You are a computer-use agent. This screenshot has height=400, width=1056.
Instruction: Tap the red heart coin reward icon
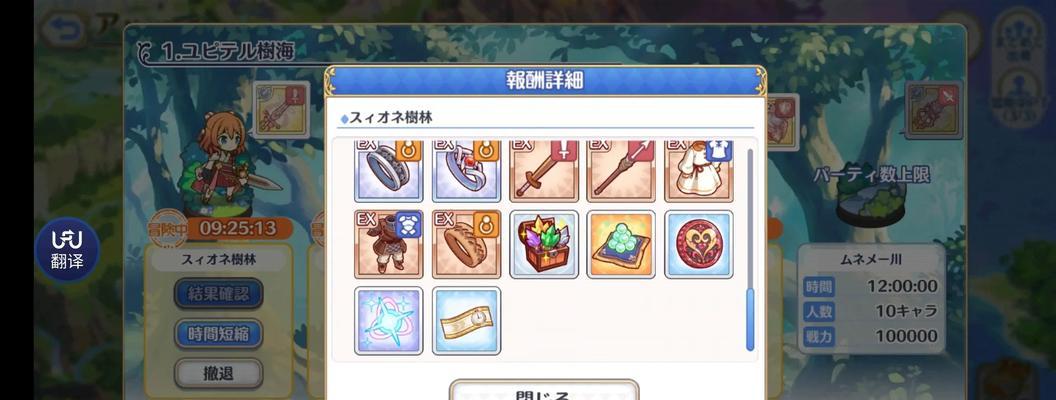(698, 244)
